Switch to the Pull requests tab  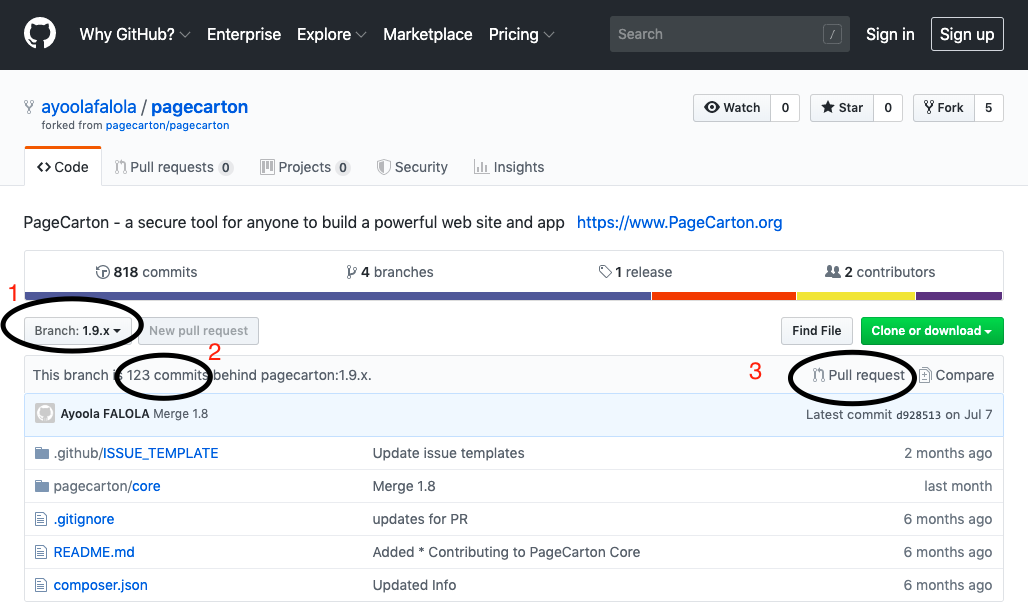point(173,167)
